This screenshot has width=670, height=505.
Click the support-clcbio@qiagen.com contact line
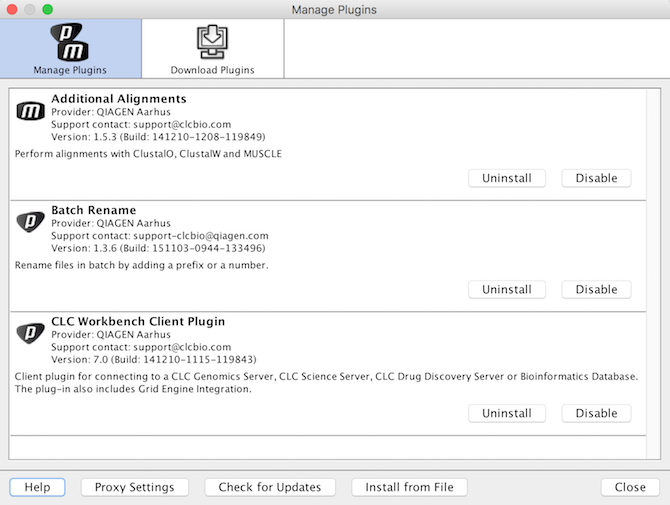pyautogui.click(x=160, y=236)
